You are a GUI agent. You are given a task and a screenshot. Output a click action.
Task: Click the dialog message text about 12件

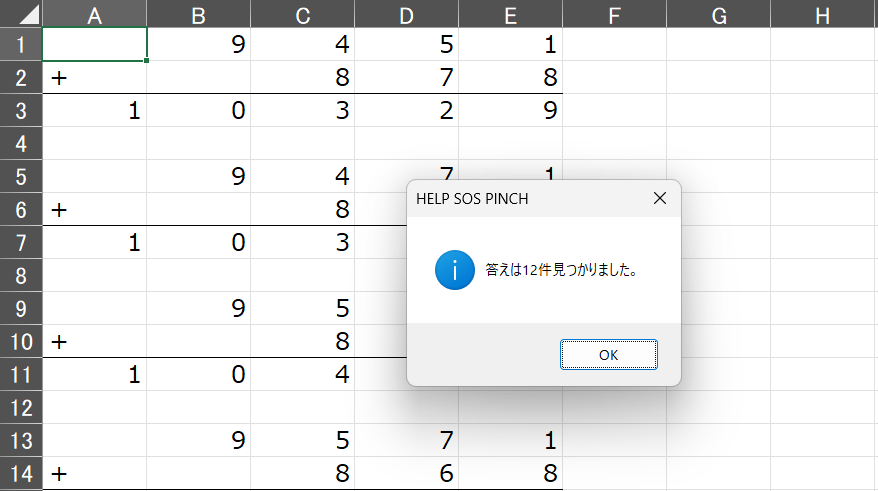click(562, 270)
